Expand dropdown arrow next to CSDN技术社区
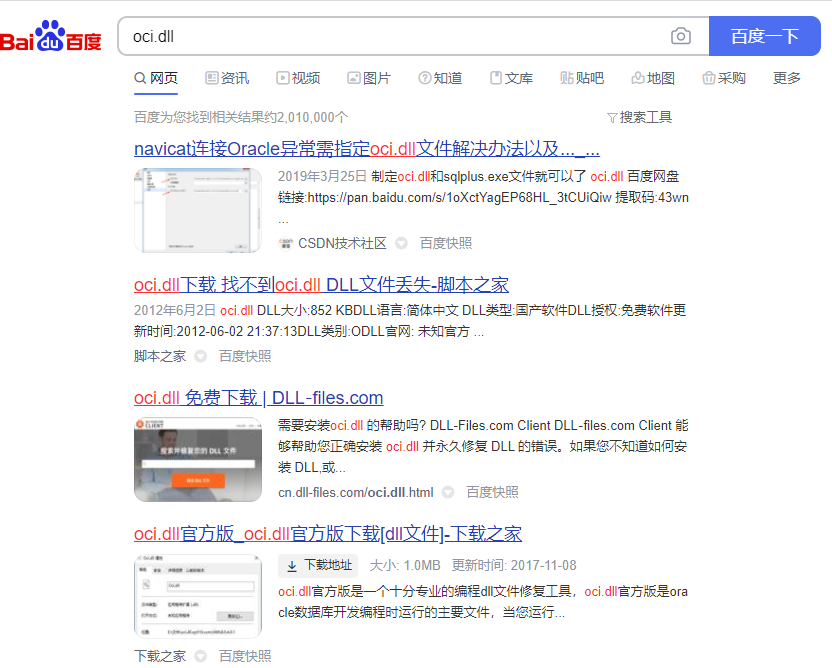832x668 pixels. (402, 243)
